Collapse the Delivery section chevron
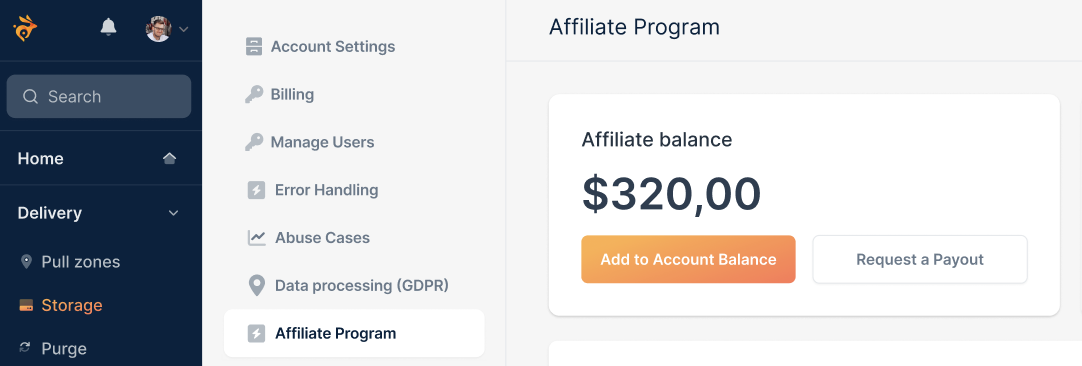 [x=174, y=213]
